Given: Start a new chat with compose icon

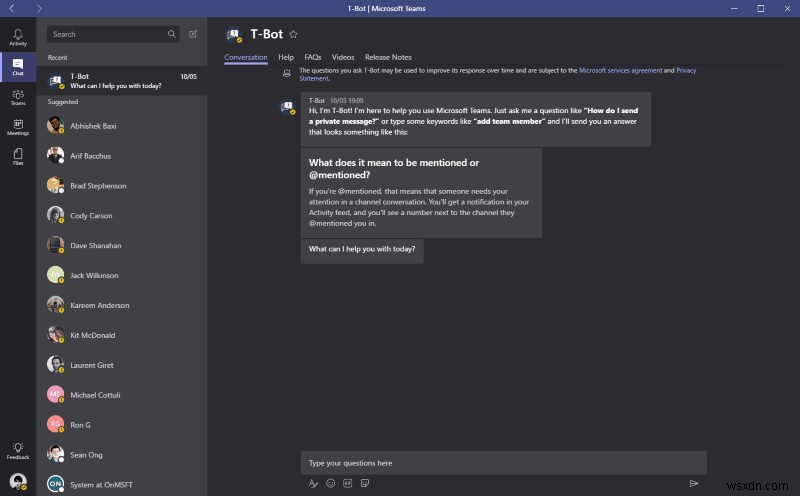Looking at the screenshot, I should 193,34.
